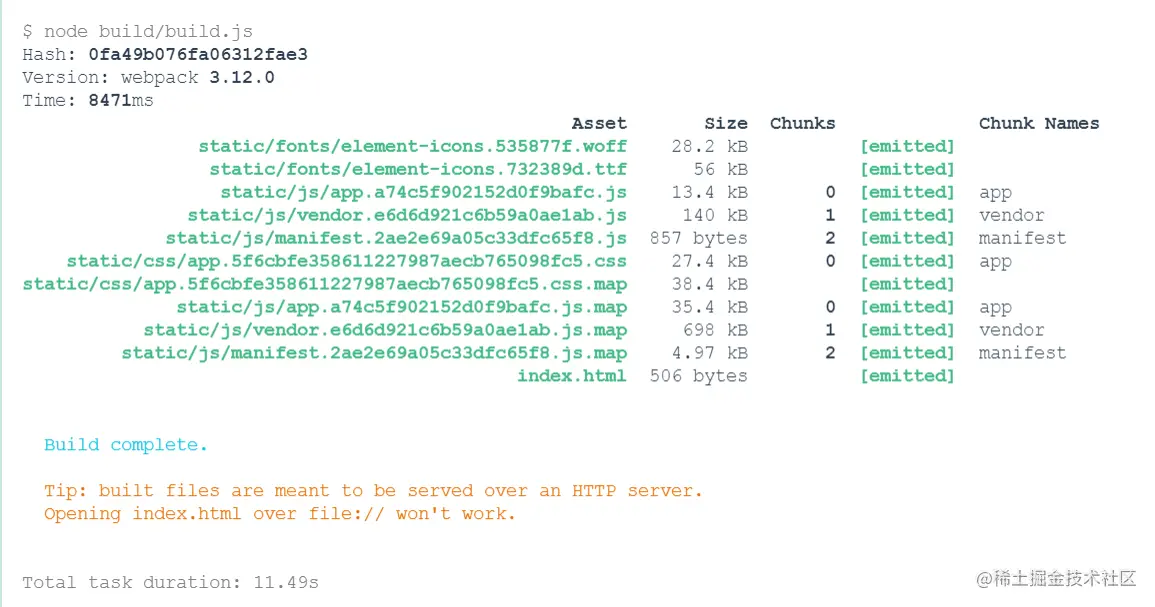Click the Asset column header
1155x607 pixels.
599,124
